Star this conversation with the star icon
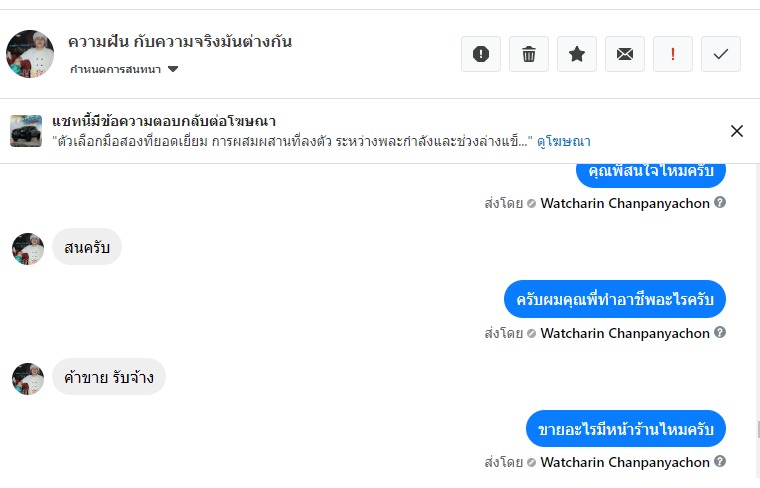Image resolution: width=760 pixels, height=488 pixels. pos(577,54)
